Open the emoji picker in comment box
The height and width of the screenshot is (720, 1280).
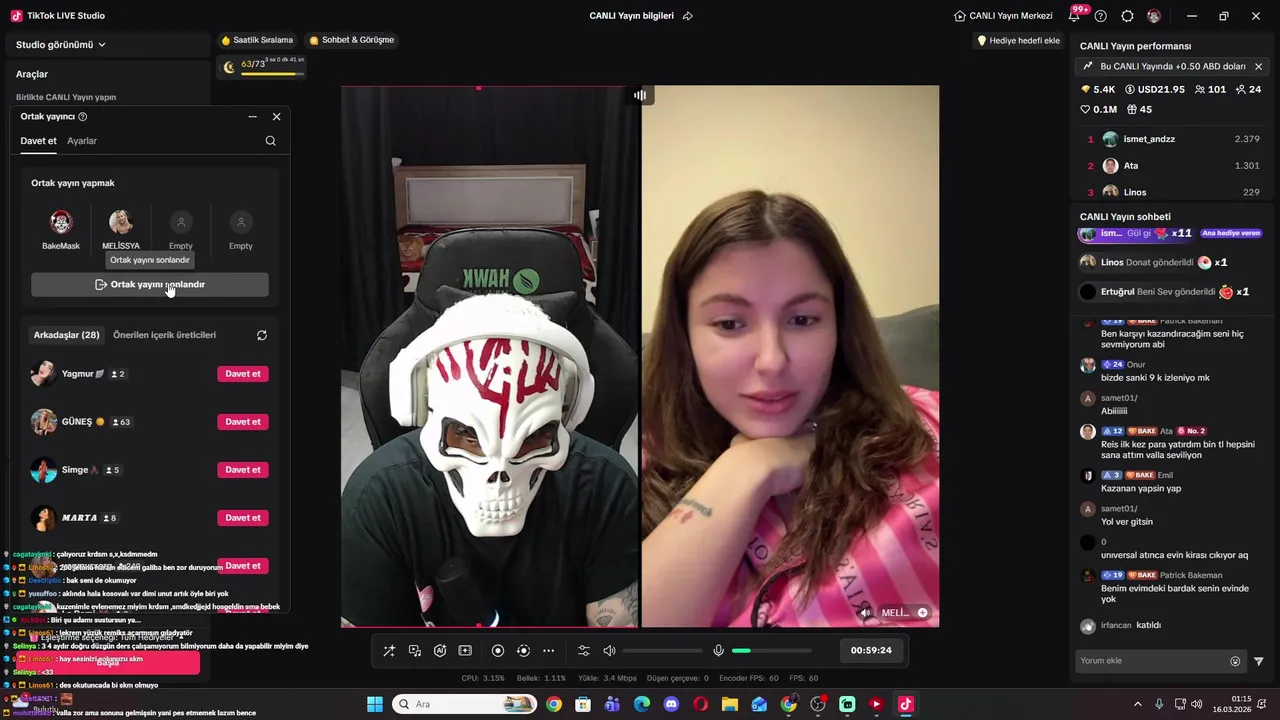(1235, 661)
